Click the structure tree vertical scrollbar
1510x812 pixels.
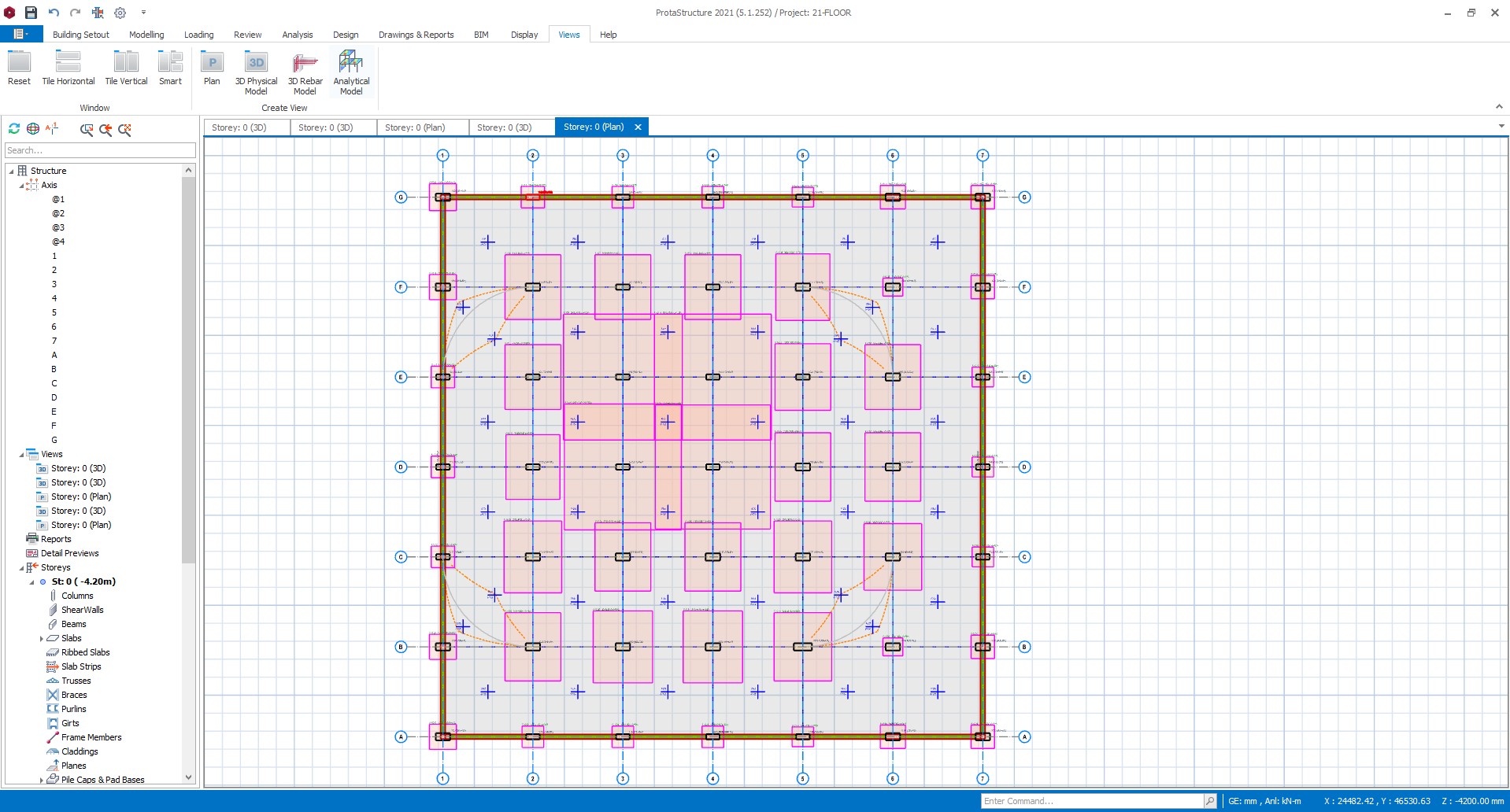(188, 370)
